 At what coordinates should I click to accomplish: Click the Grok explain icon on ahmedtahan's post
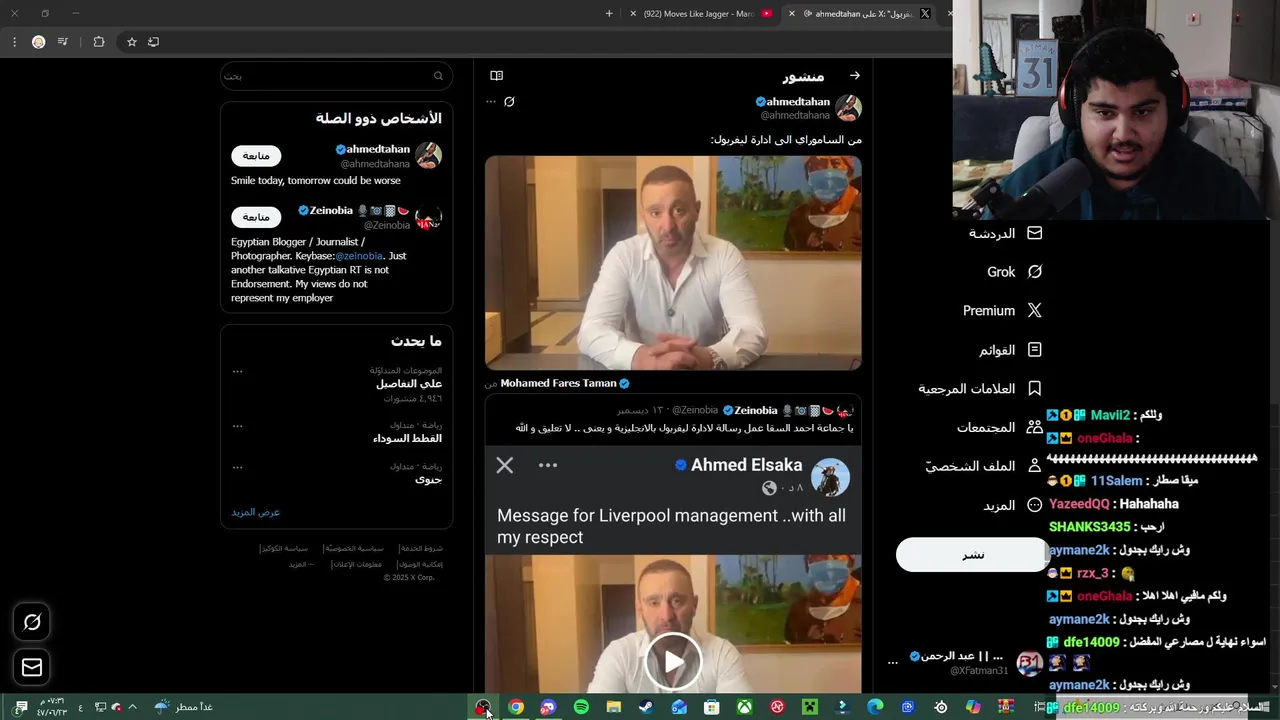(x=509, y=102)
